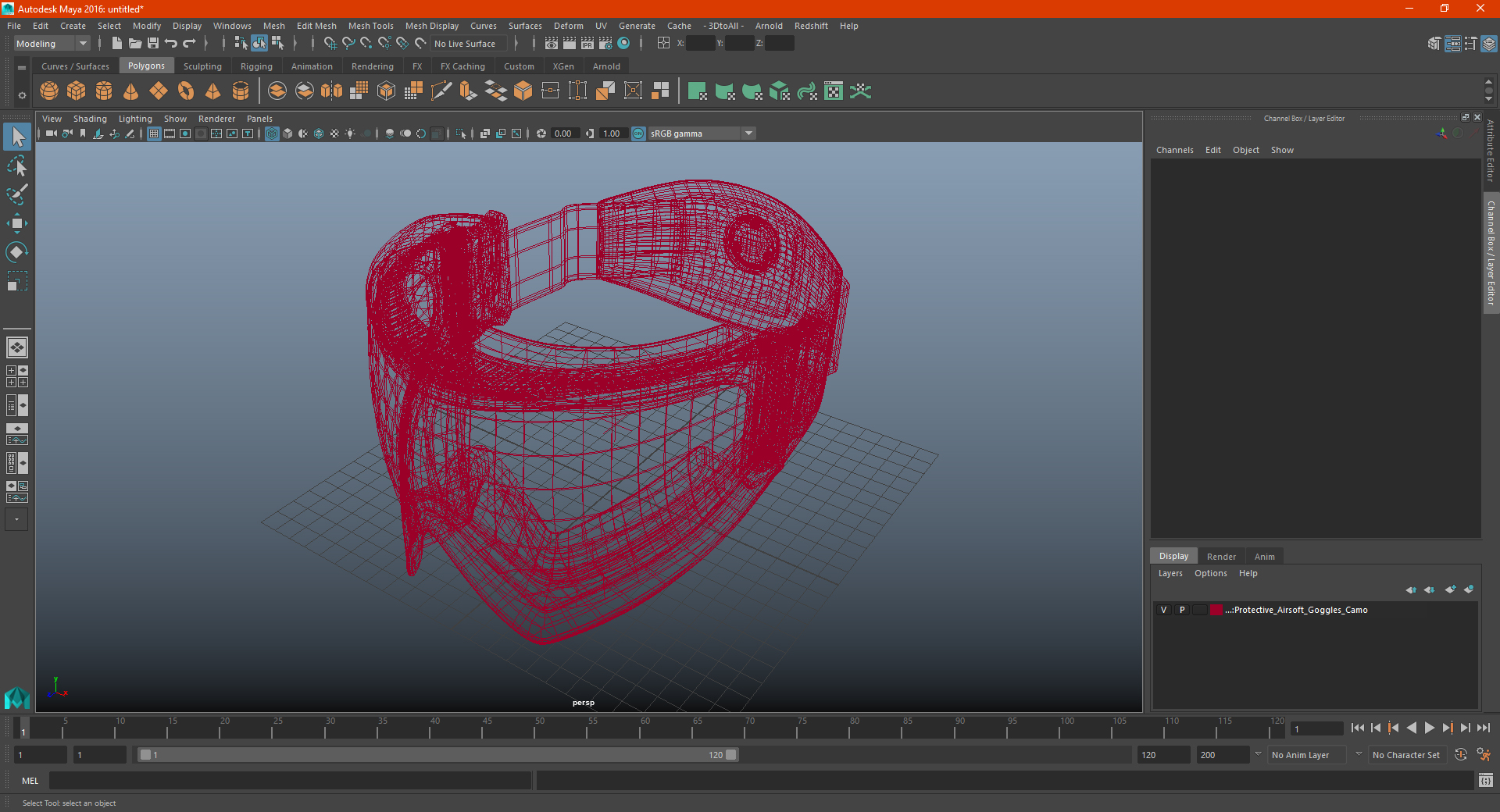Toggle layer visibility V box for Goggles layer
The height and width of the screenshot is (812, 1500).
[x=1163, y=610]
